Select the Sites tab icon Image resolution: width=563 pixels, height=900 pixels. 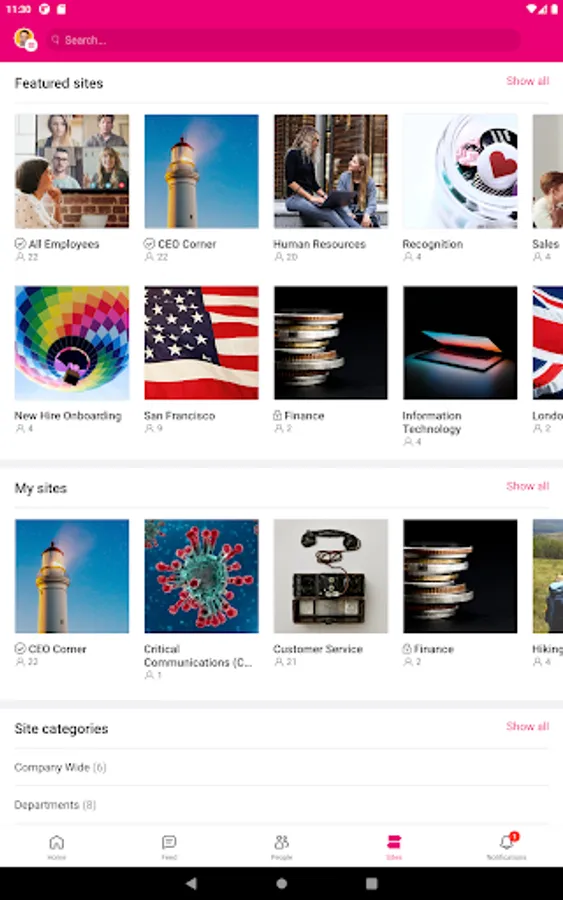(394, 841)
